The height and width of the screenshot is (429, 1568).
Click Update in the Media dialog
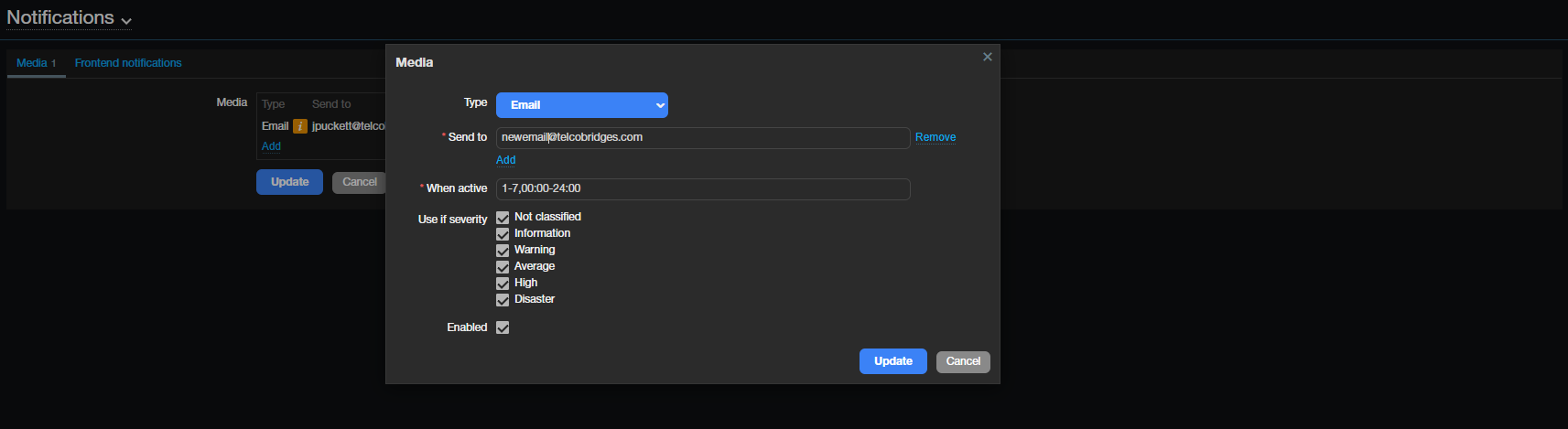click(893, 361)
